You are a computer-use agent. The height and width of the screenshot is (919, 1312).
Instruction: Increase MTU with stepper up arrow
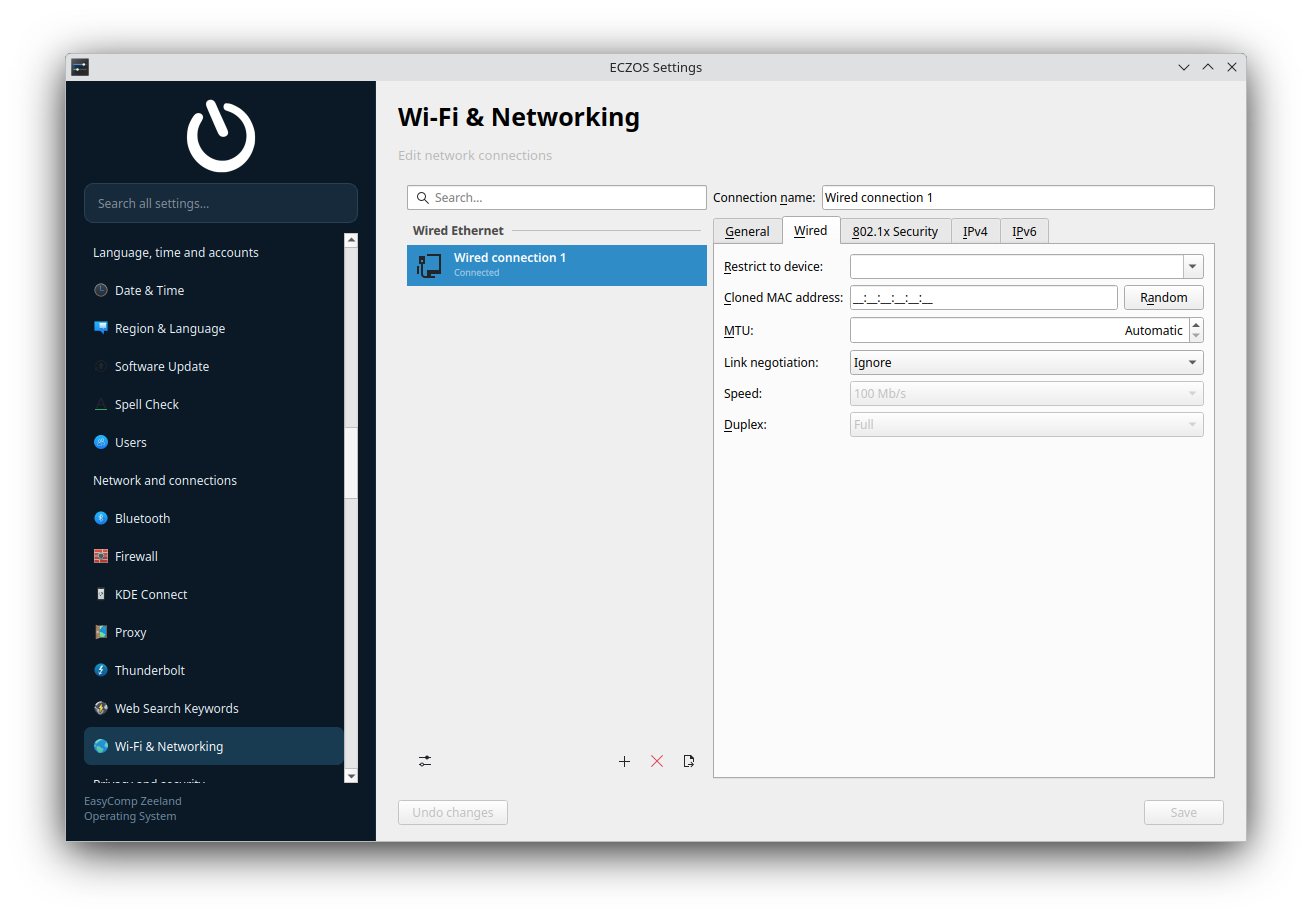tap(1197, 324)
